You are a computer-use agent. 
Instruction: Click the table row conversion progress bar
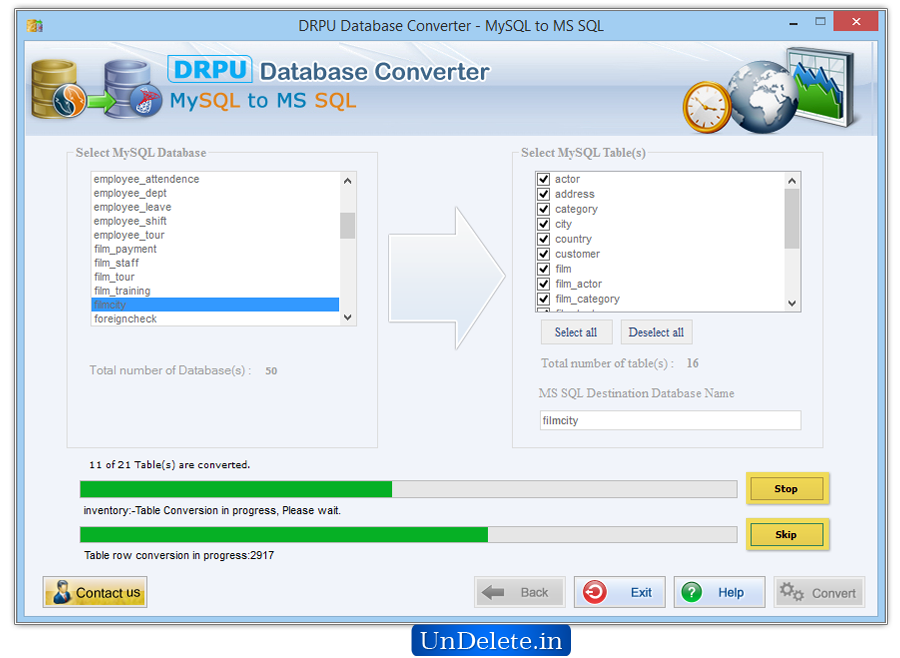409,535
